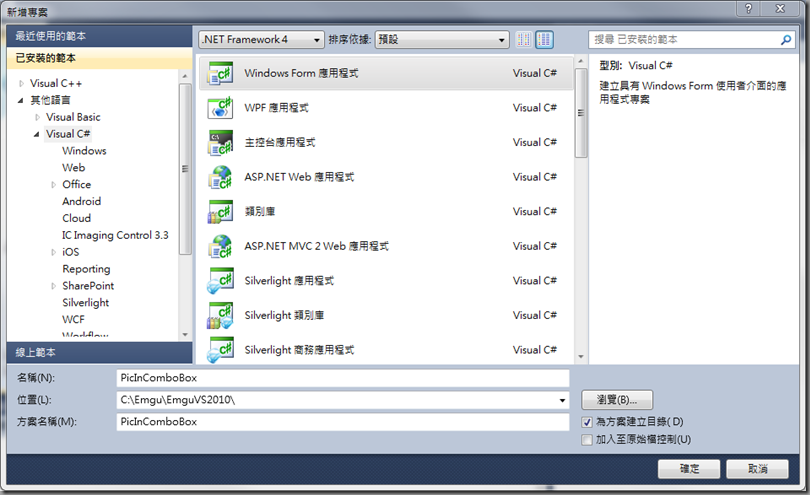The height and width of the screenshot is (495, 810).
Task: Click the OK (確定) button
Action: (x=689, y=469)
